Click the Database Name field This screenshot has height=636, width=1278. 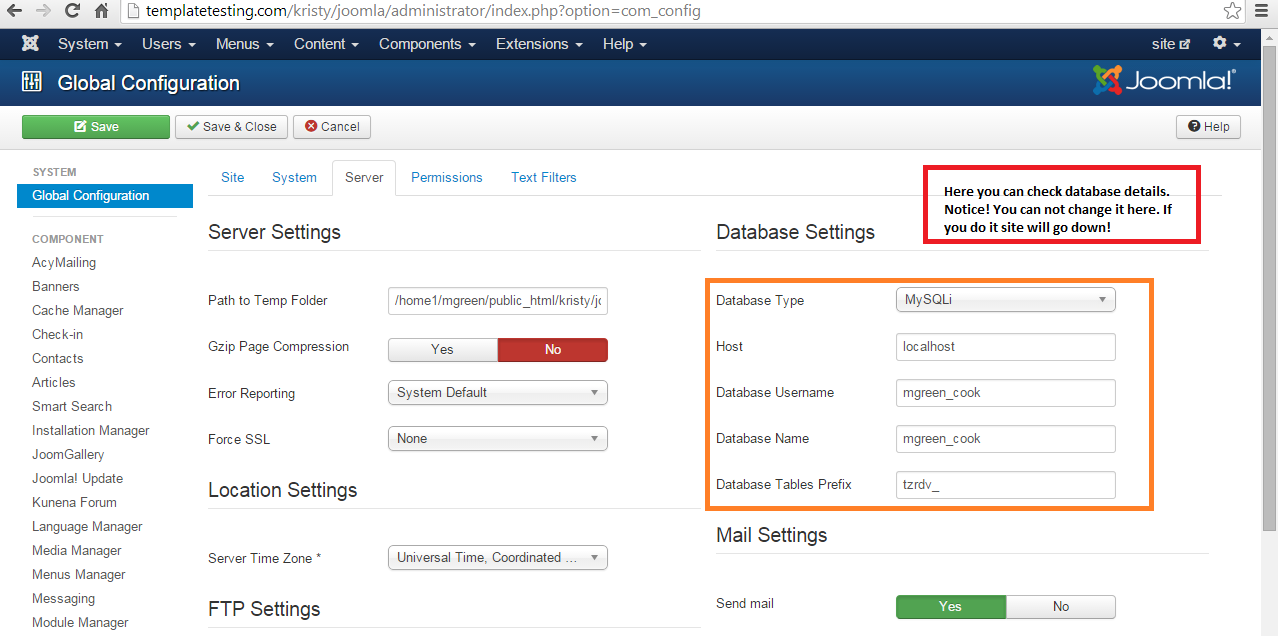coord(1005,438)
